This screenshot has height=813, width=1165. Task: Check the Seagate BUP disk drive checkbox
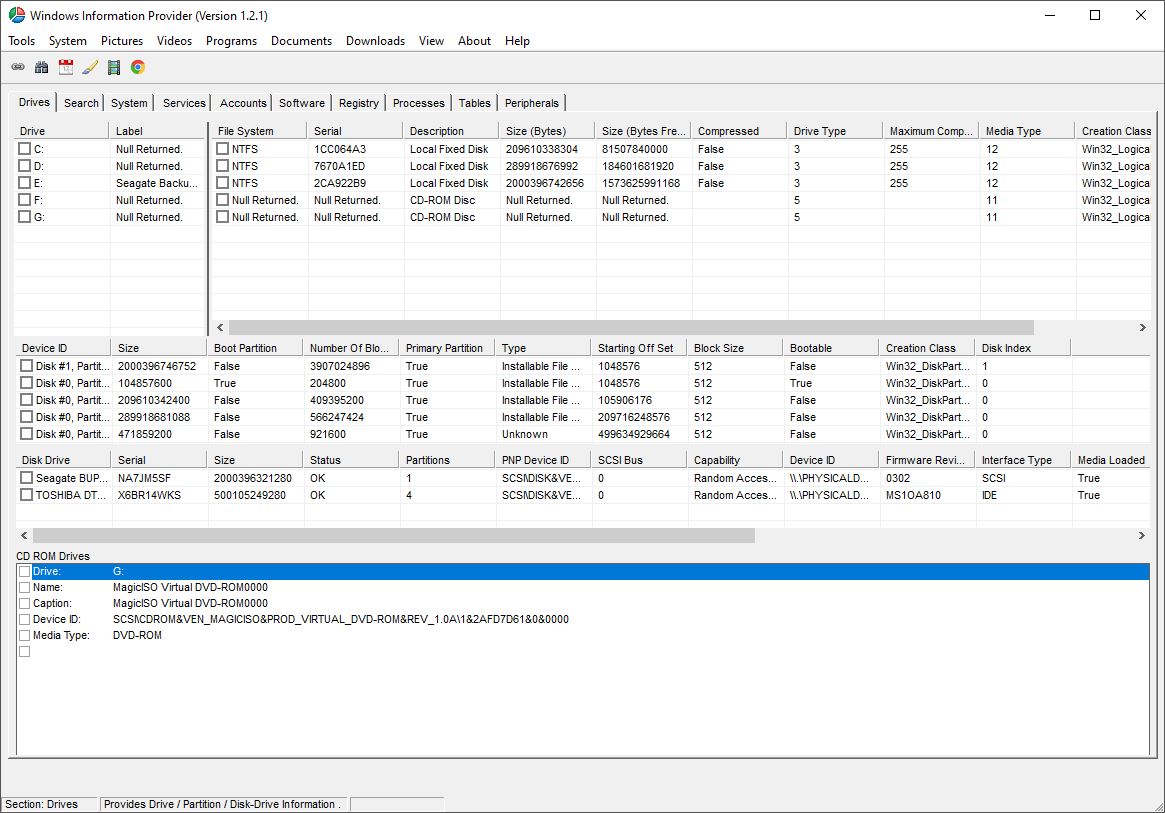[x=26, y=477]
